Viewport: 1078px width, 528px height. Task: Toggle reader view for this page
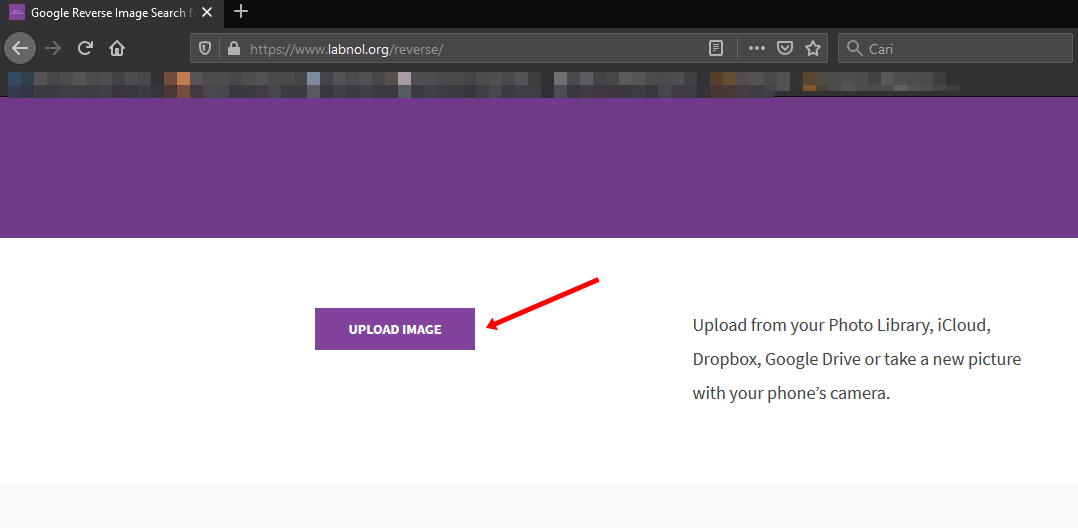[x=716, y=48]
